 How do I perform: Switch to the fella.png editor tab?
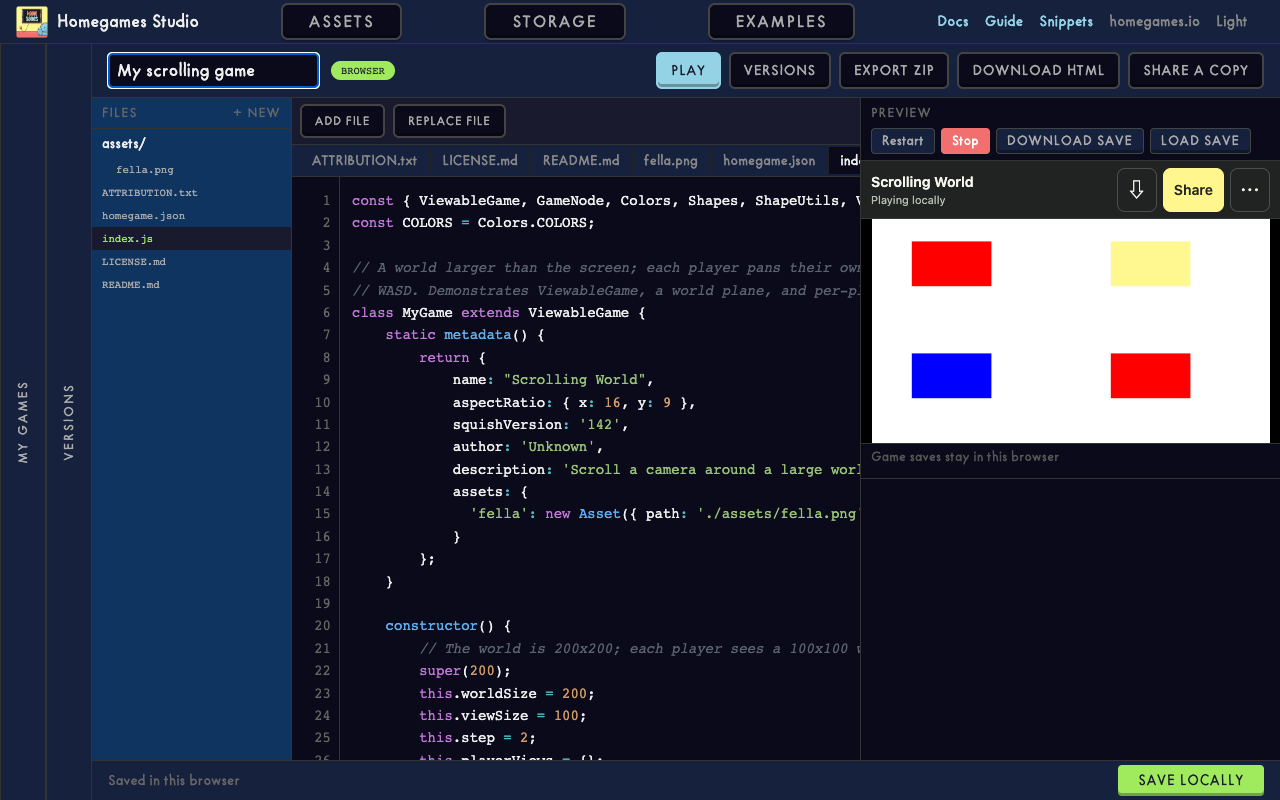click(670, 160)
